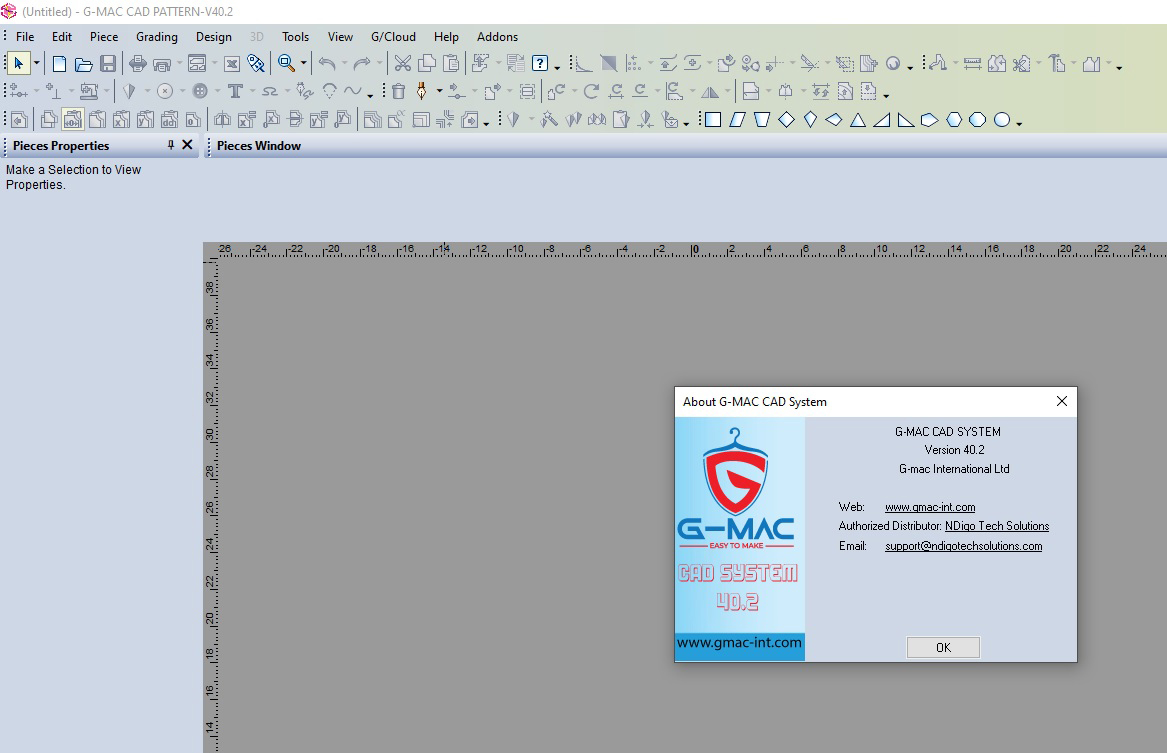Open the zoom magnifier dropdown arrow
This screenshot has width=1167, height=753.
coord(304,64)
